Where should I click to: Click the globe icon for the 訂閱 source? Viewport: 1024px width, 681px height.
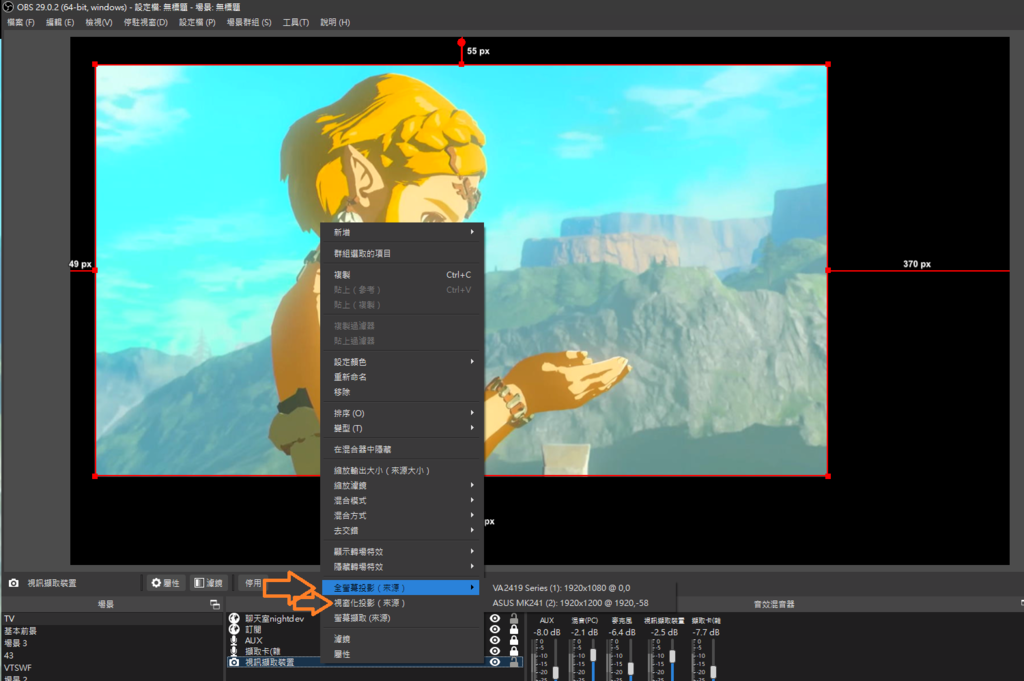pyautogui.click(x=234, y=629)
